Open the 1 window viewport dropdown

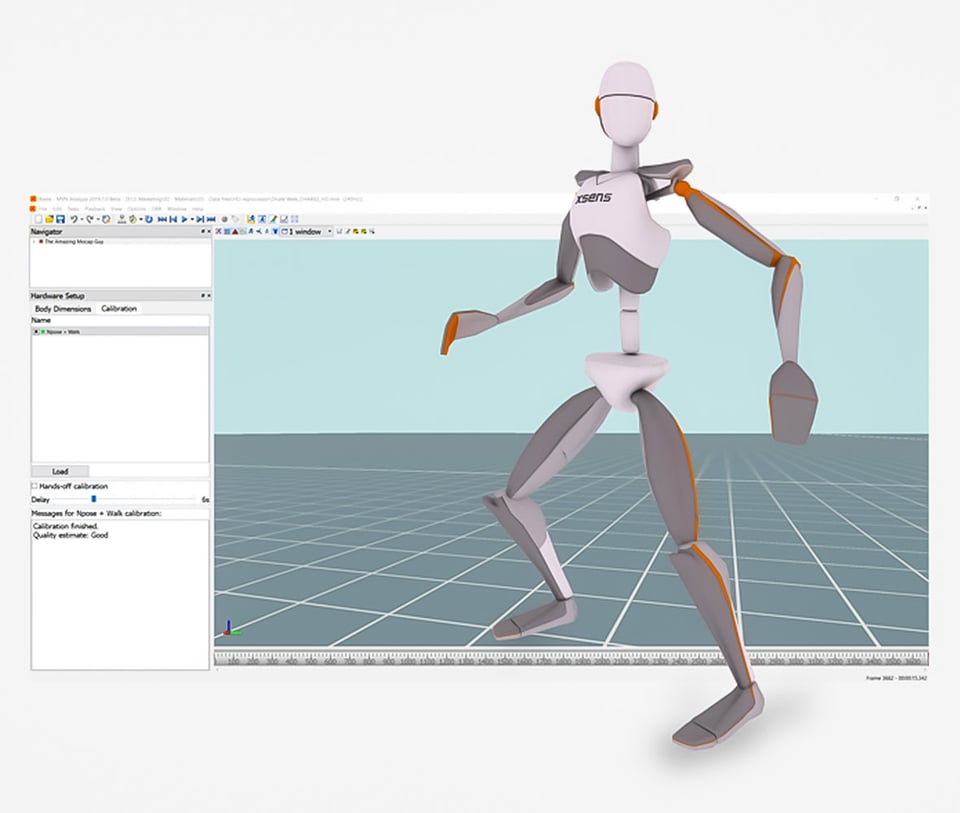pyautogui.click(x=330, y=232)
